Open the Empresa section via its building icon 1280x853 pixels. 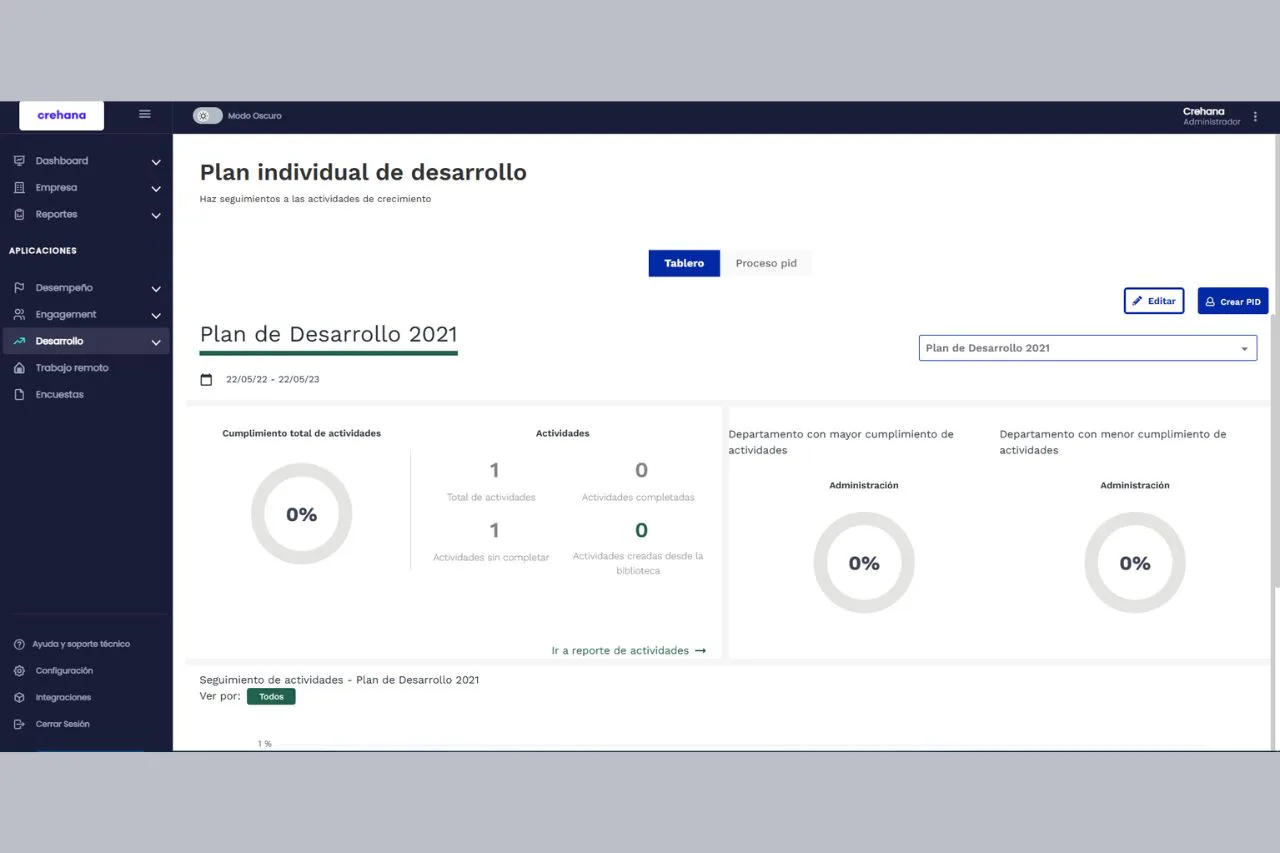pyautogui.click(x=20, y=187)
